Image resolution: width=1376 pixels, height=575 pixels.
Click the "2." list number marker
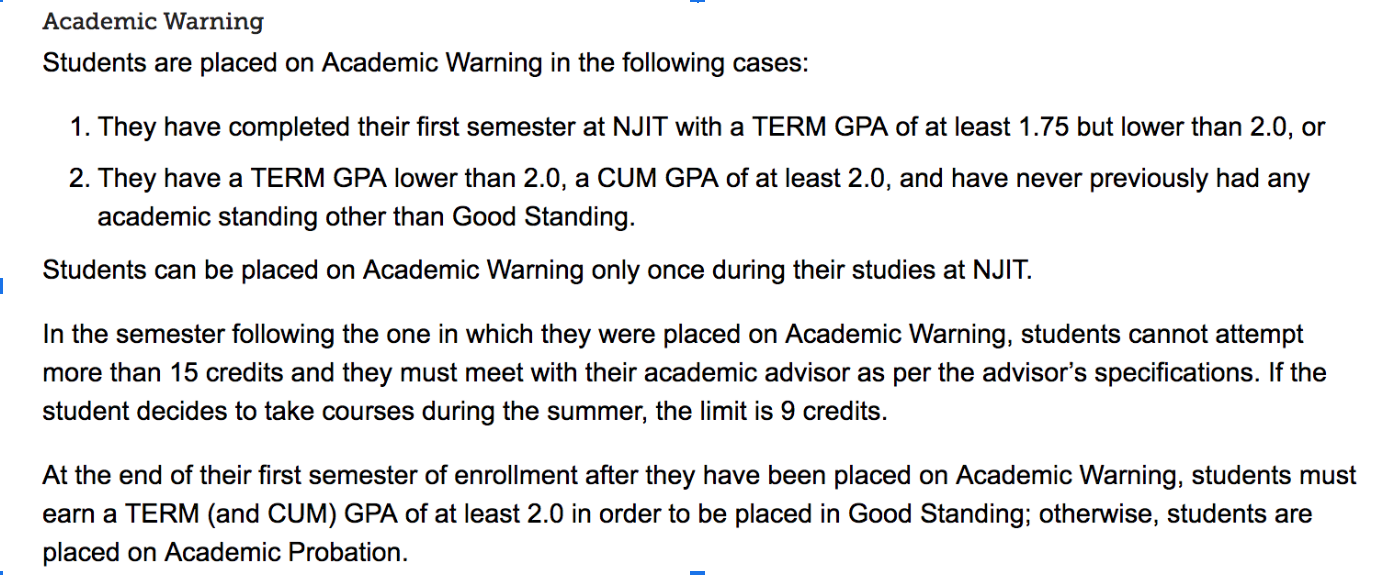[x=80, y=179]
